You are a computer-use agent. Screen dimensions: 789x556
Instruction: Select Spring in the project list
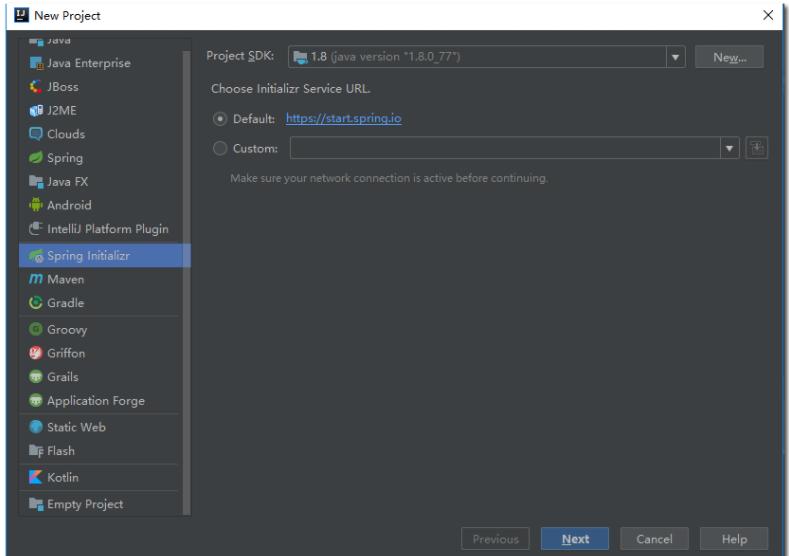point(104,158)
